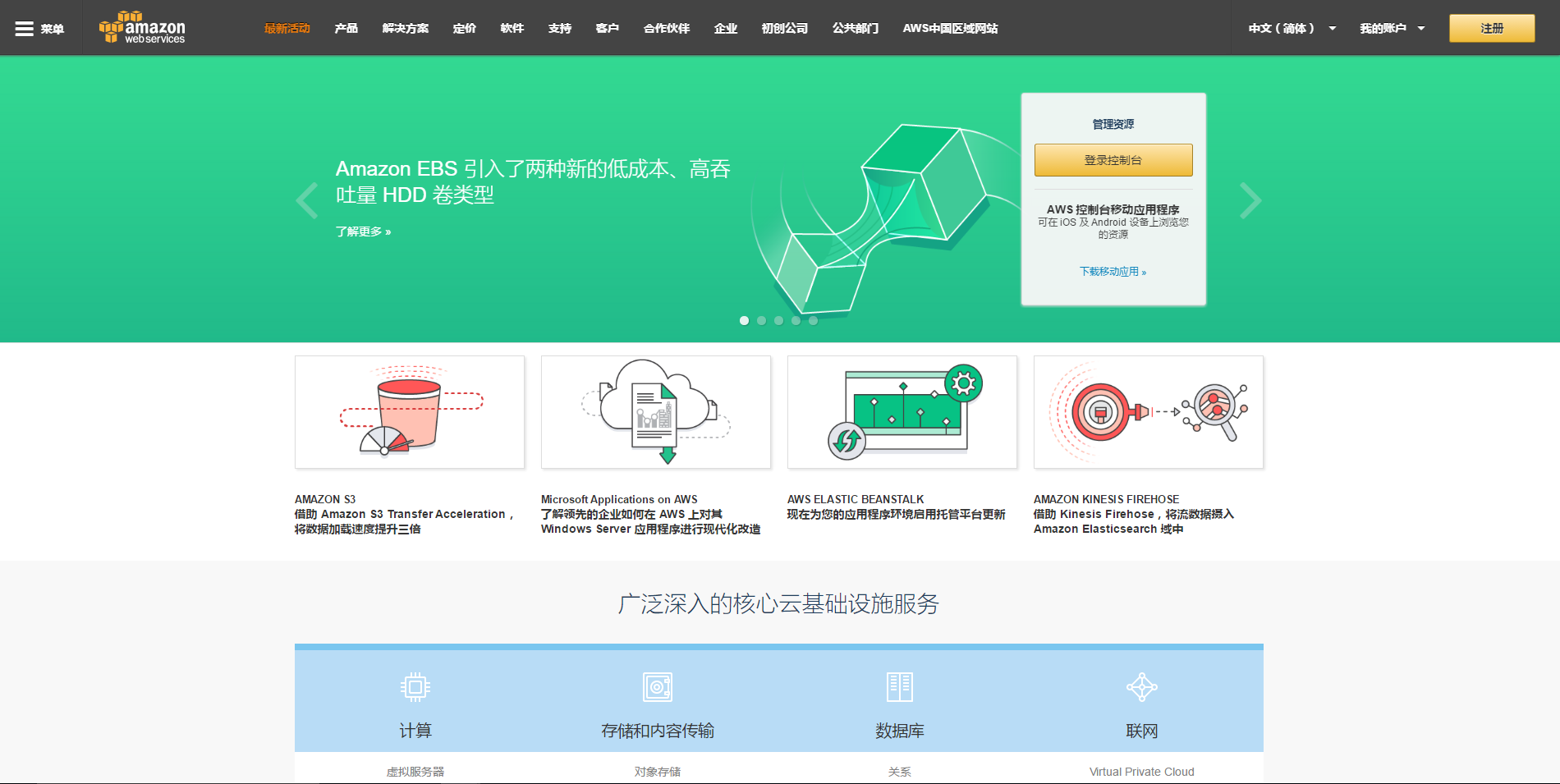Open the 企业 menu item
The height and width of the screenshot is (784, 1560).
point(726,28)
